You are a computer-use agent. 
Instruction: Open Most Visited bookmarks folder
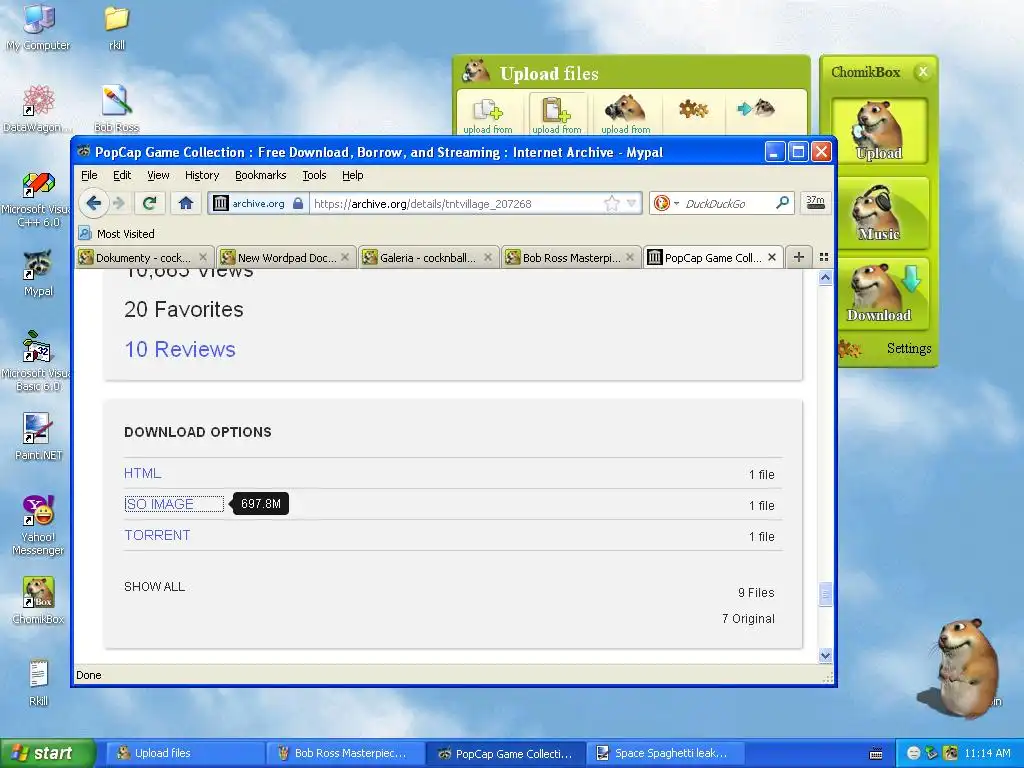tap(117, 233)
